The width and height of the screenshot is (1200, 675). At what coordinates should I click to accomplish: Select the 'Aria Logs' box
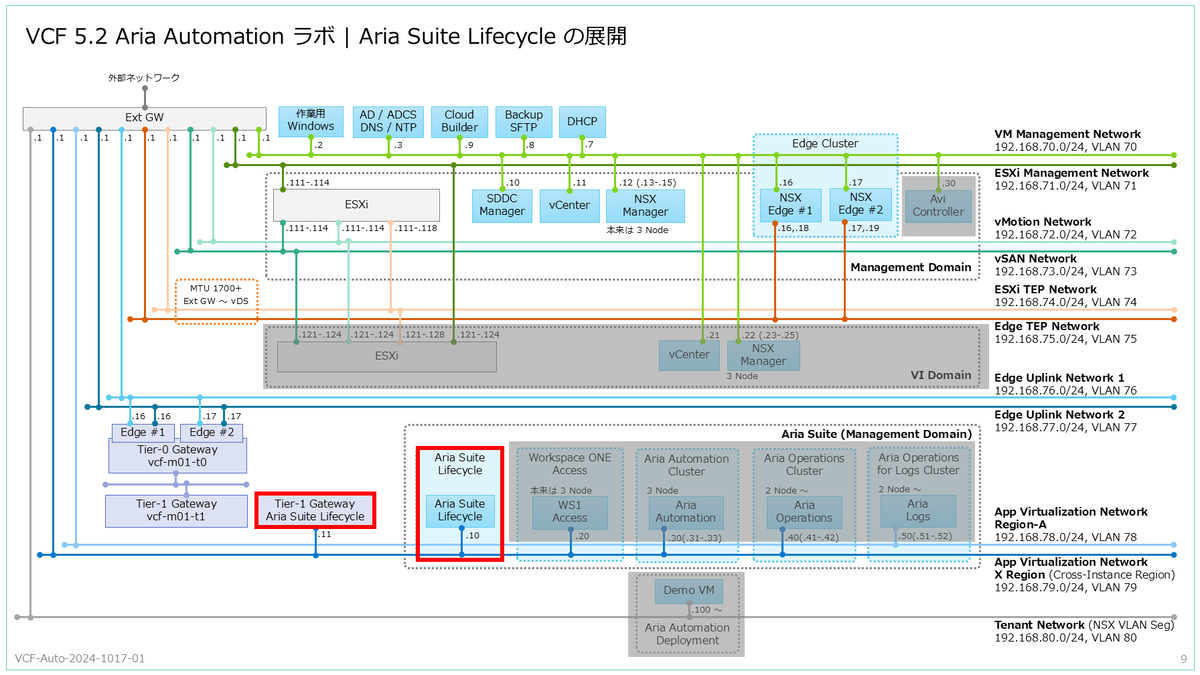[x=918, y=512]
